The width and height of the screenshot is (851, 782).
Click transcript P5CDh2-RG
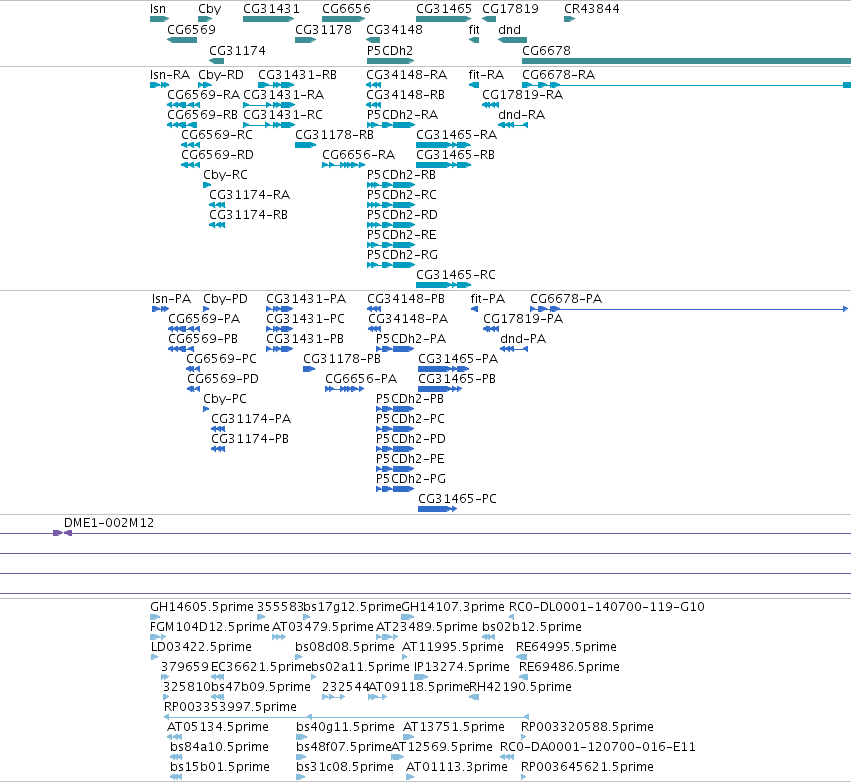coord(391,265)
